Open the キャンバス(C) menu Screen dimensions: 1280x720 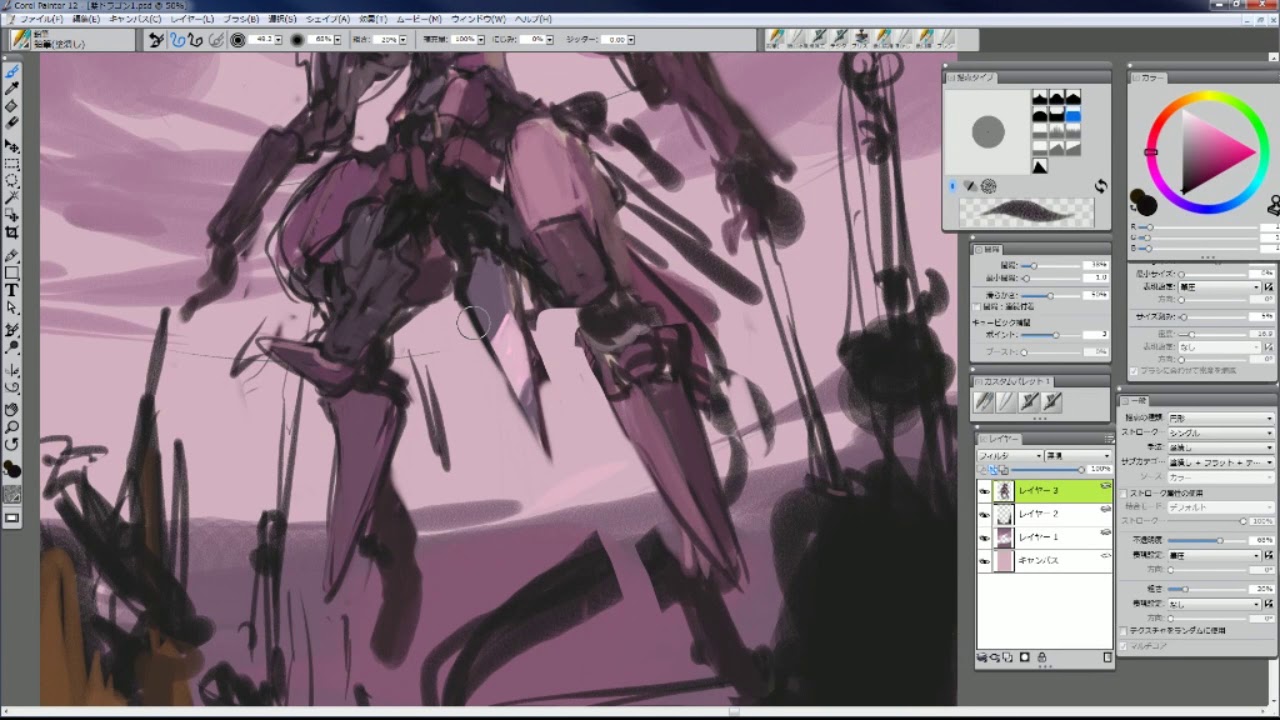click(135, 19)
